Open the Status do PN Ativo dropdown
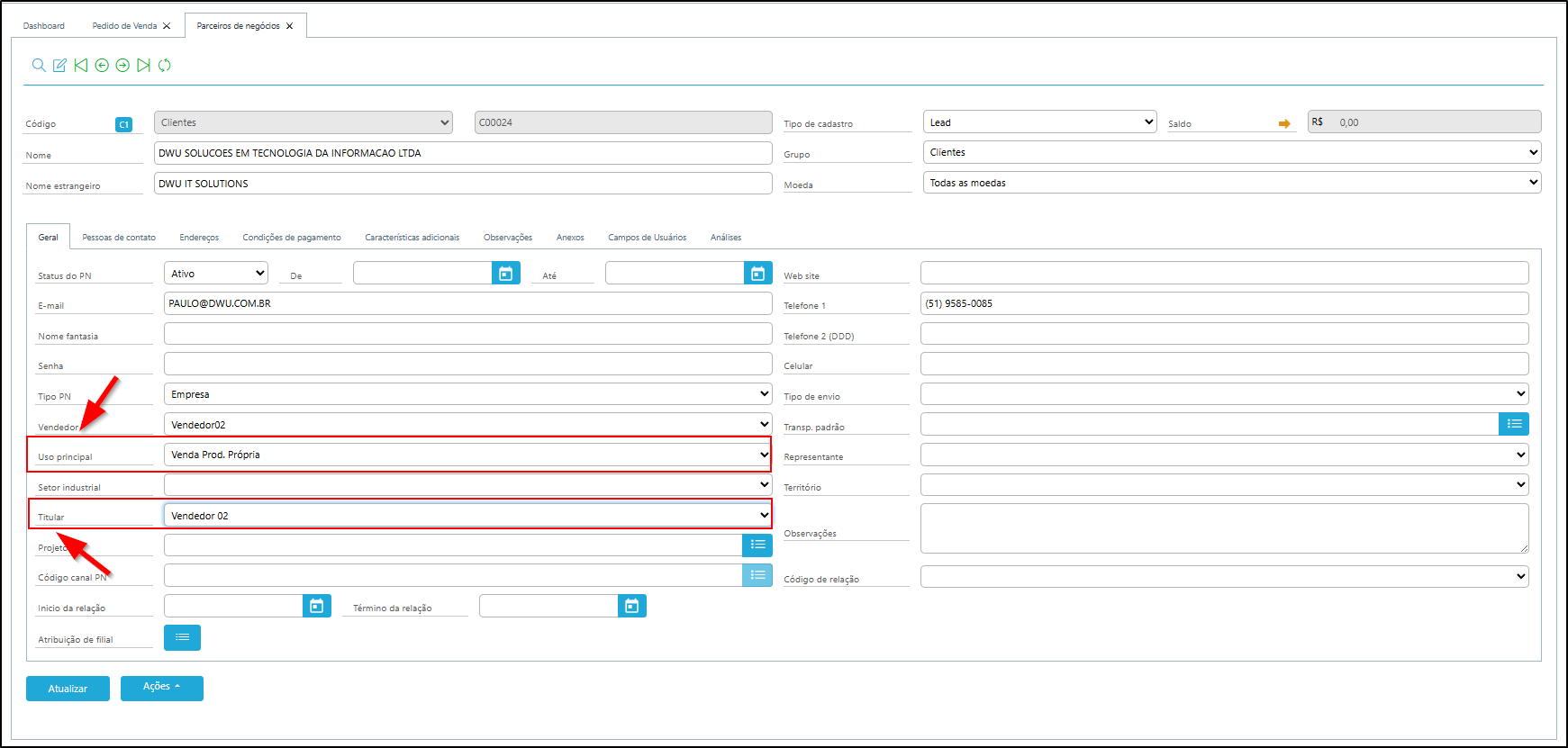Image resolution: width=1568 pixels, height=748 pixels. (216, 273)
